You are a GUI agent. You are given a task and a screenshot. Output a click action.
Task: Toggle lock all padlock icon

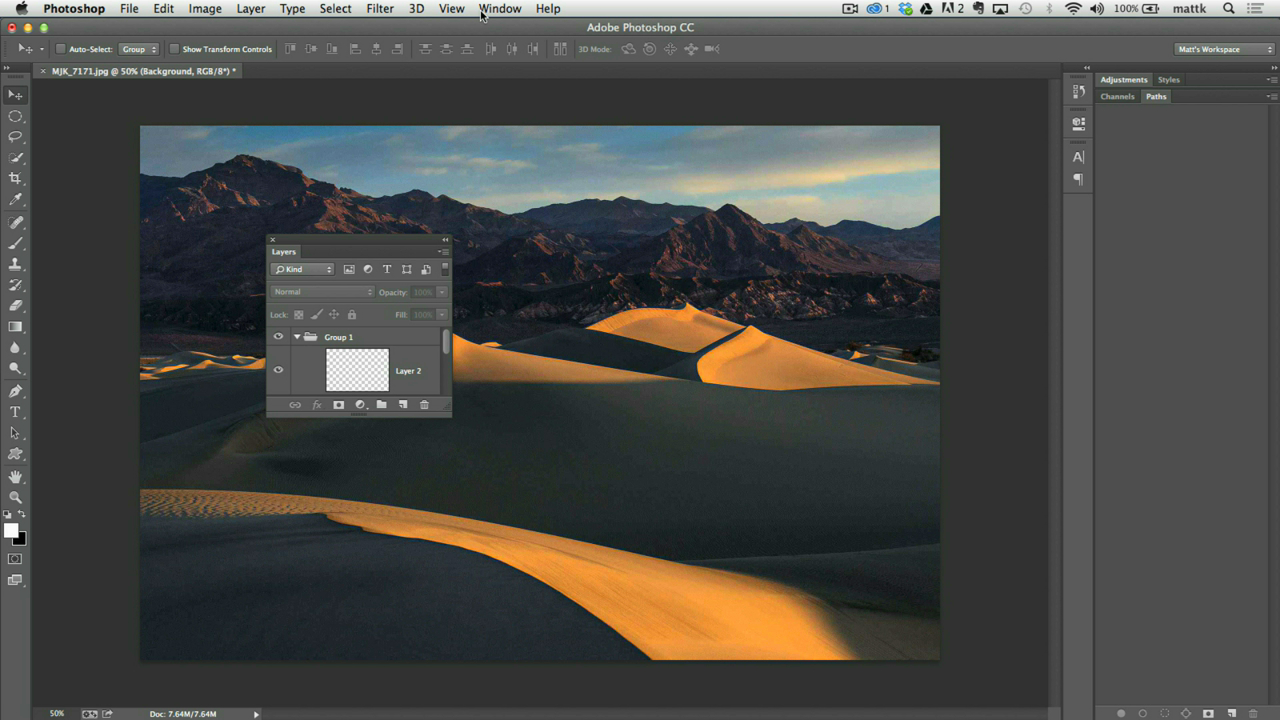coord(351,315)
